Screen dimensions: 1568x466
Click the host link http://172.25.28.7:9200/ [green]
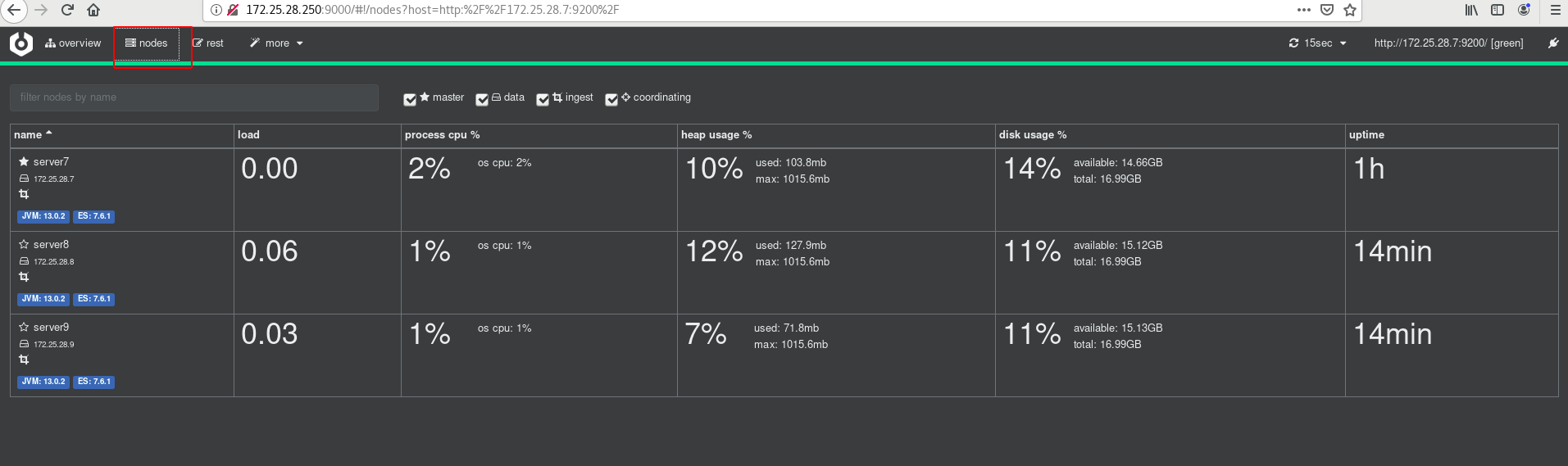pyautogui.click(x=1448, y=43)
